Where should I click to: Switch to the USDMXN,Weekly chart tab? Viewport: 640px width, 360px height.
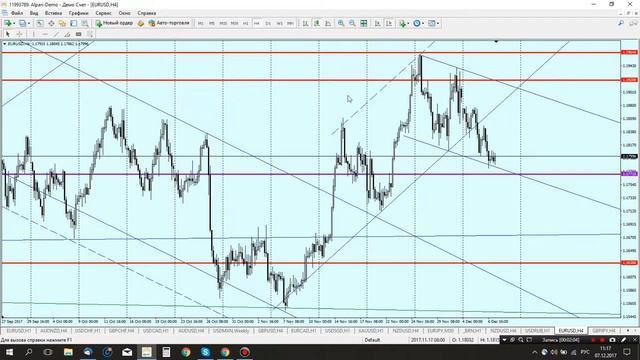coord(231,331)
